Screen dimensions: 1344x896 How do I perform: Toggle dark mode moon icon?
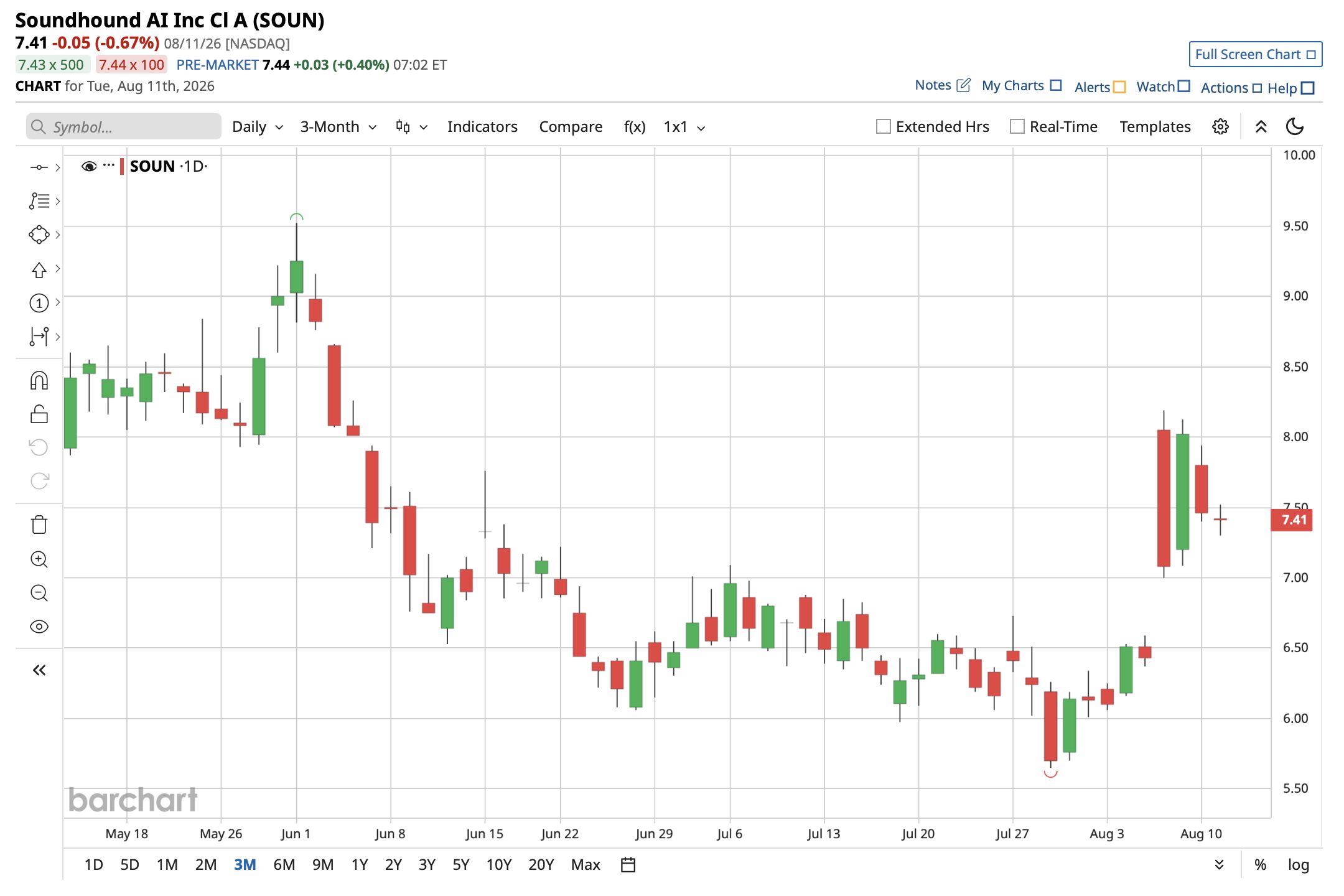click(x=1295, y=127)
